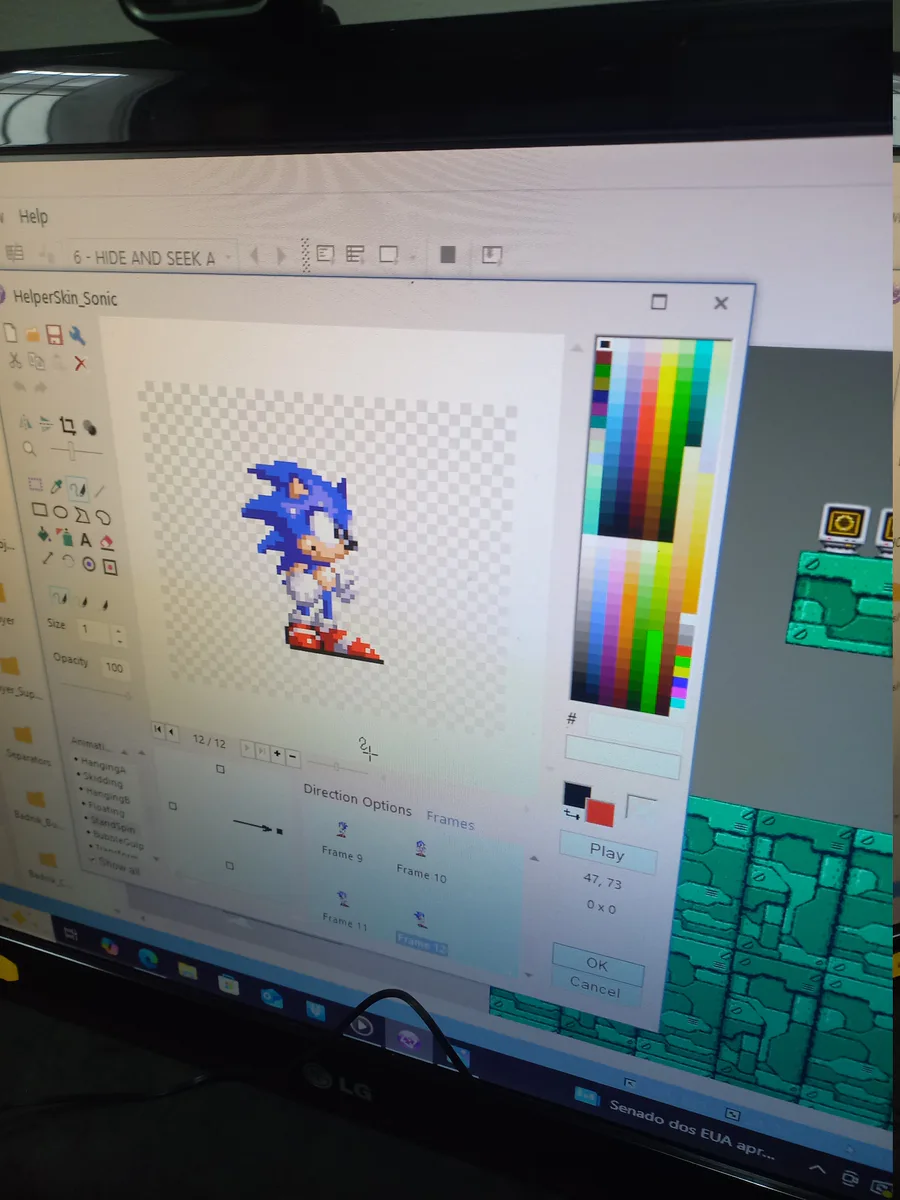Click the Play animation button
This screenshot has width=900, height=1200.
click(607, 852)
